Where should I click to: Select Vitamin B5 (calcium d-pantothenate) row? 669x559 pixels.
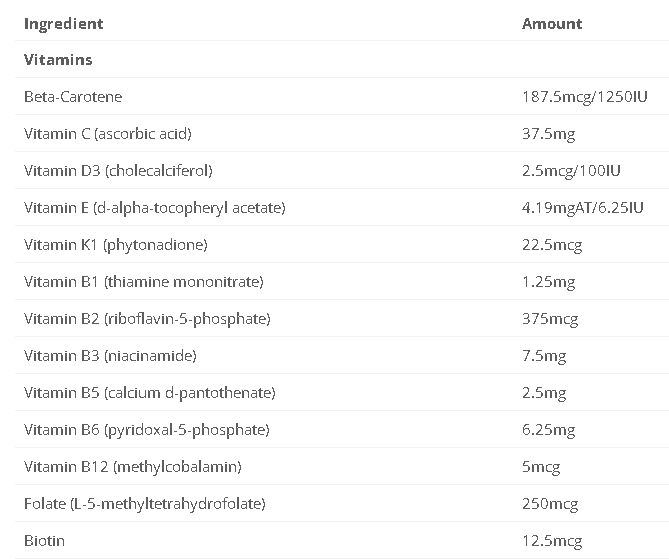tap(149, 393)
